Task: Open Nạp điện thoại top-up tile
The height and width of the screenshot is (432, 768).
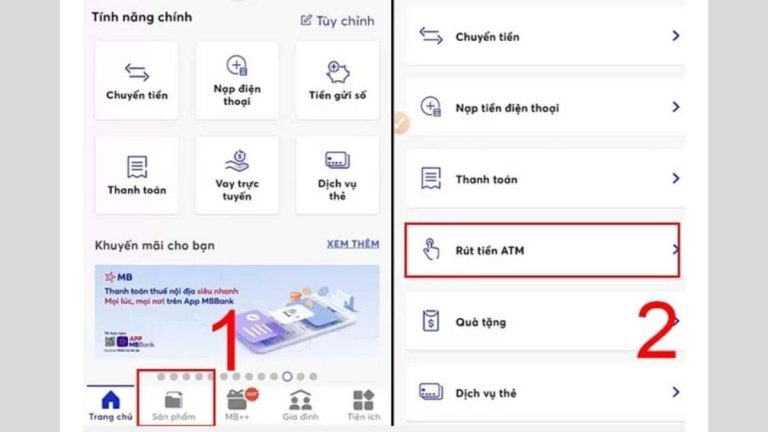Action: tap(237, 80)
